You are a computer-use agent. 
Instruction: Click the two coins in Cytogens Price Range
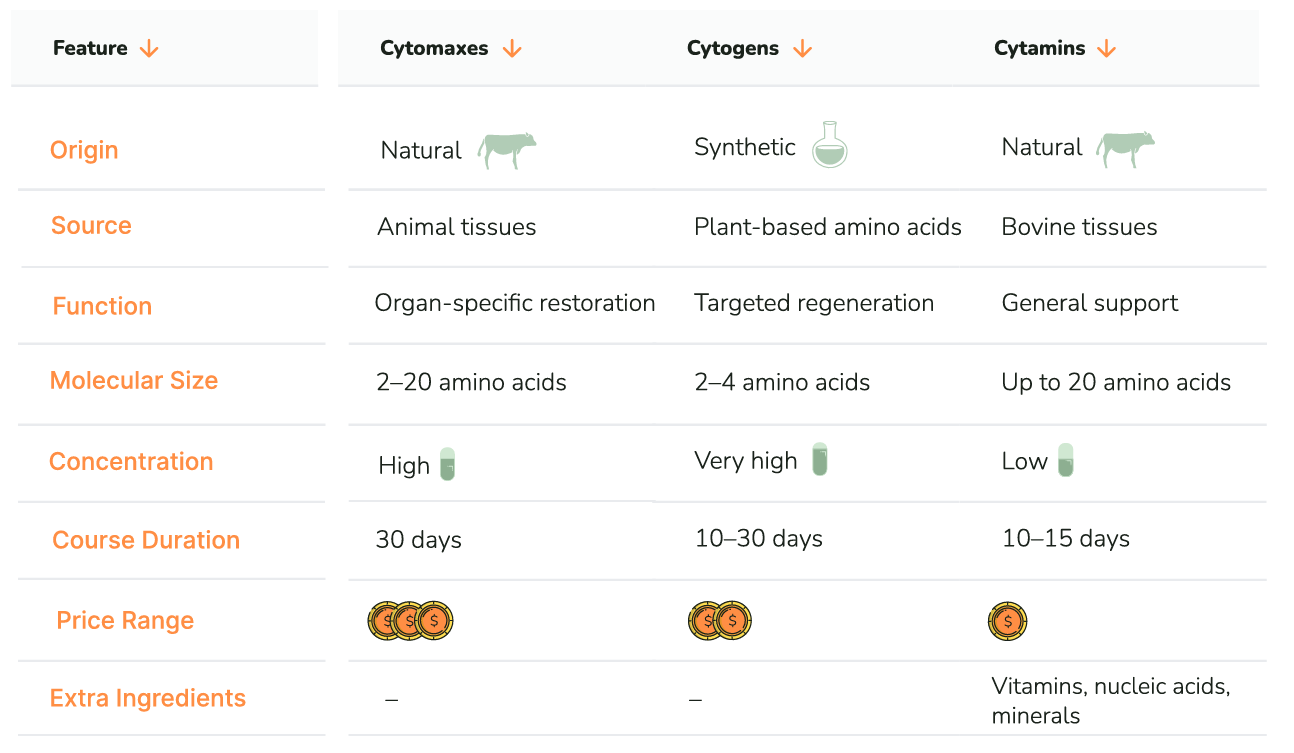pyautogui.click(x=720, y=621)
